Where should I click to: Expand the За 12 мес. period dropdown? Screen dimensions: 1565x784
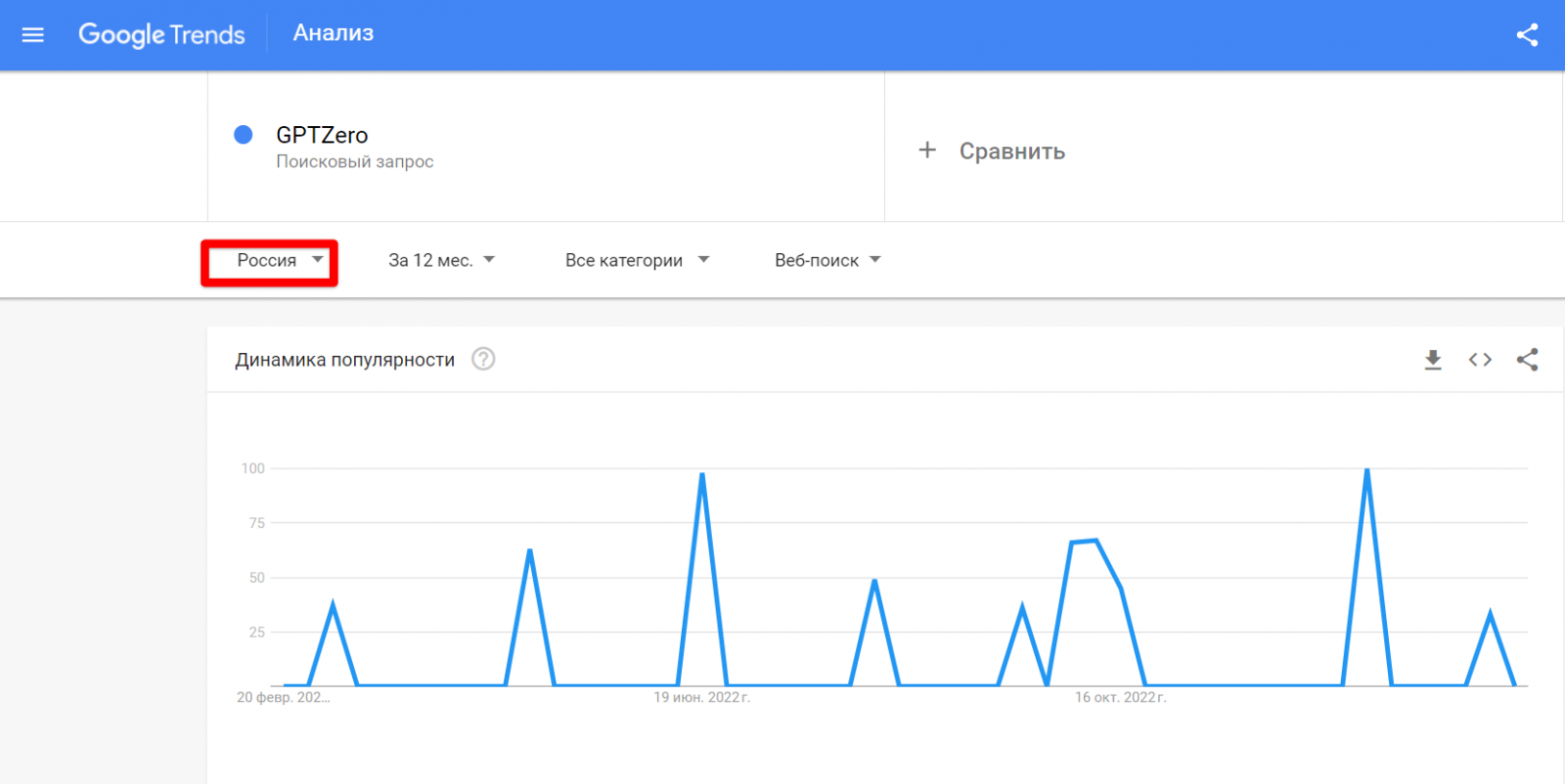point(441,261)
